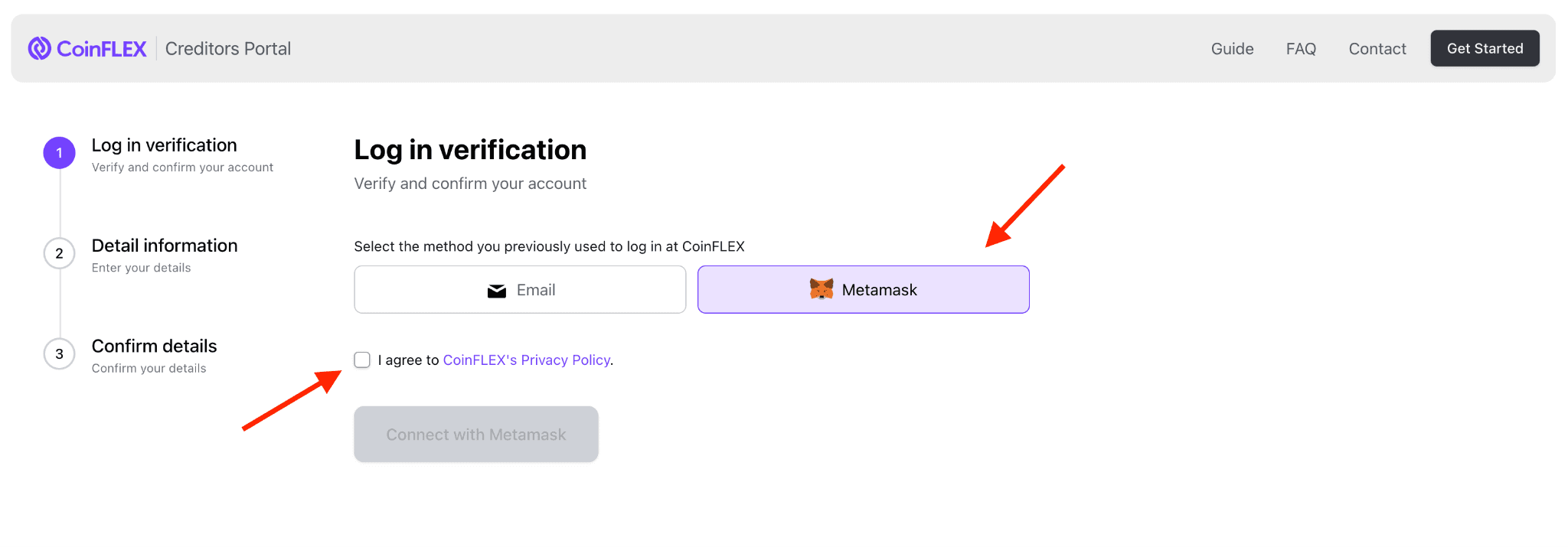The width and height of the screenshot is (1568, 547).
Task: Select the envelope icon on the Email button
Action: [497, 290]
